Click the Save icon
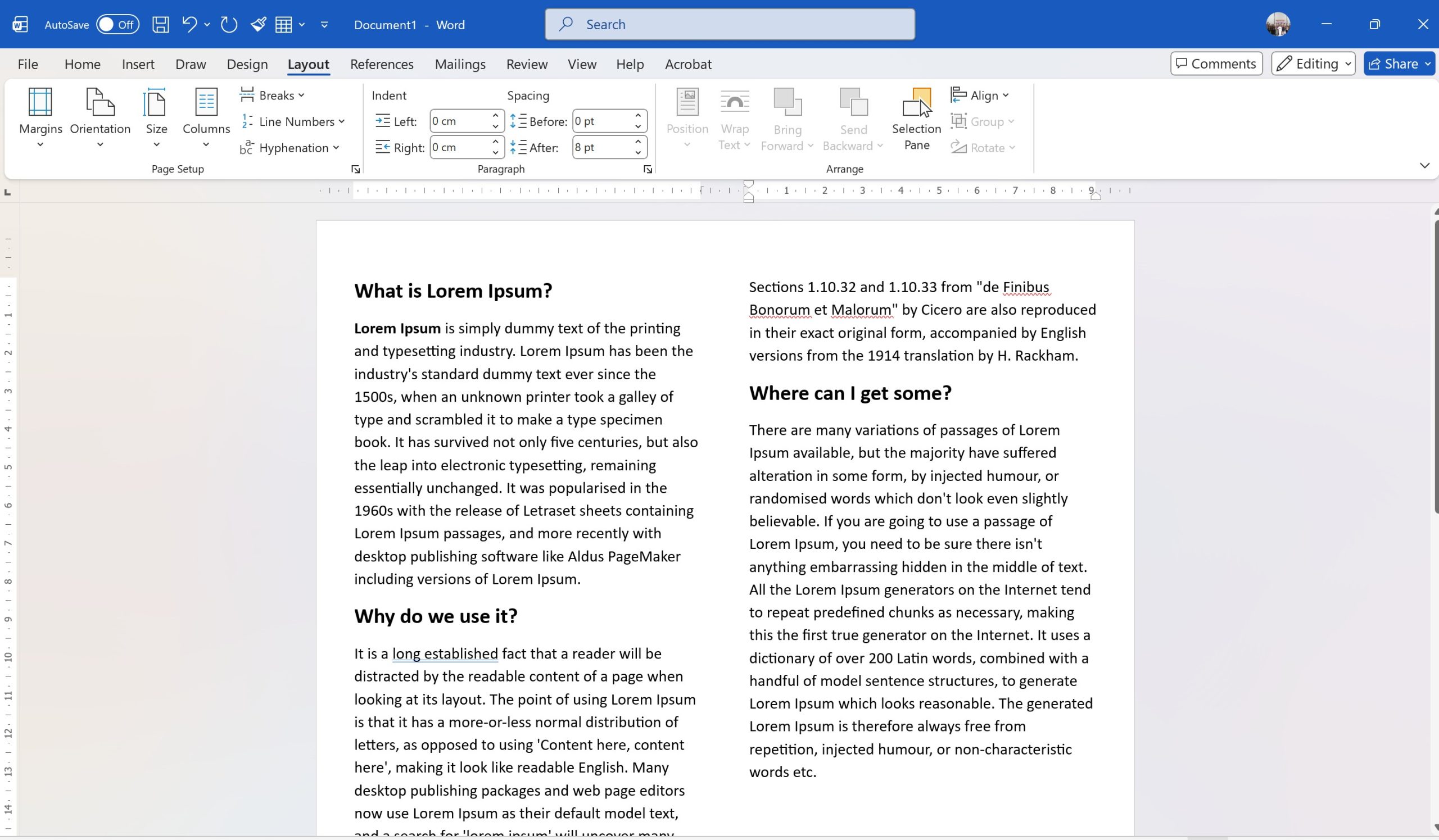The image size is (1439, 840). 160,24
